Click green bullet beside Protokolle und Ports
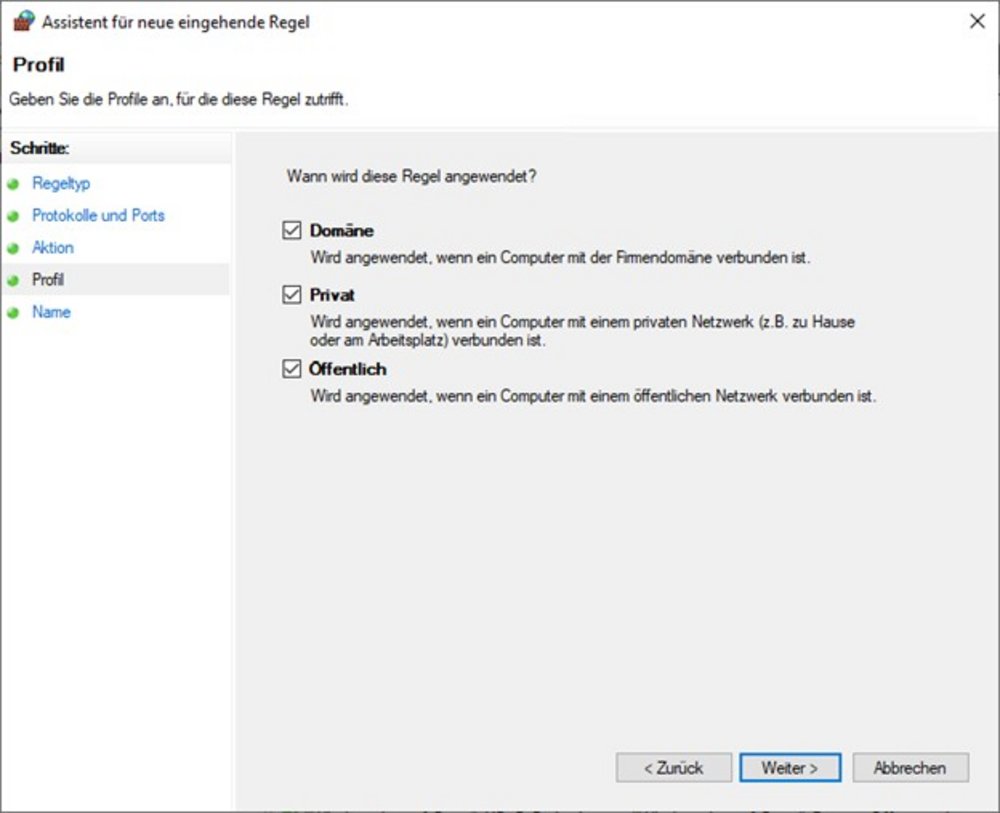The width and height of the screenshot is (1000, 813). pos(13,216)
